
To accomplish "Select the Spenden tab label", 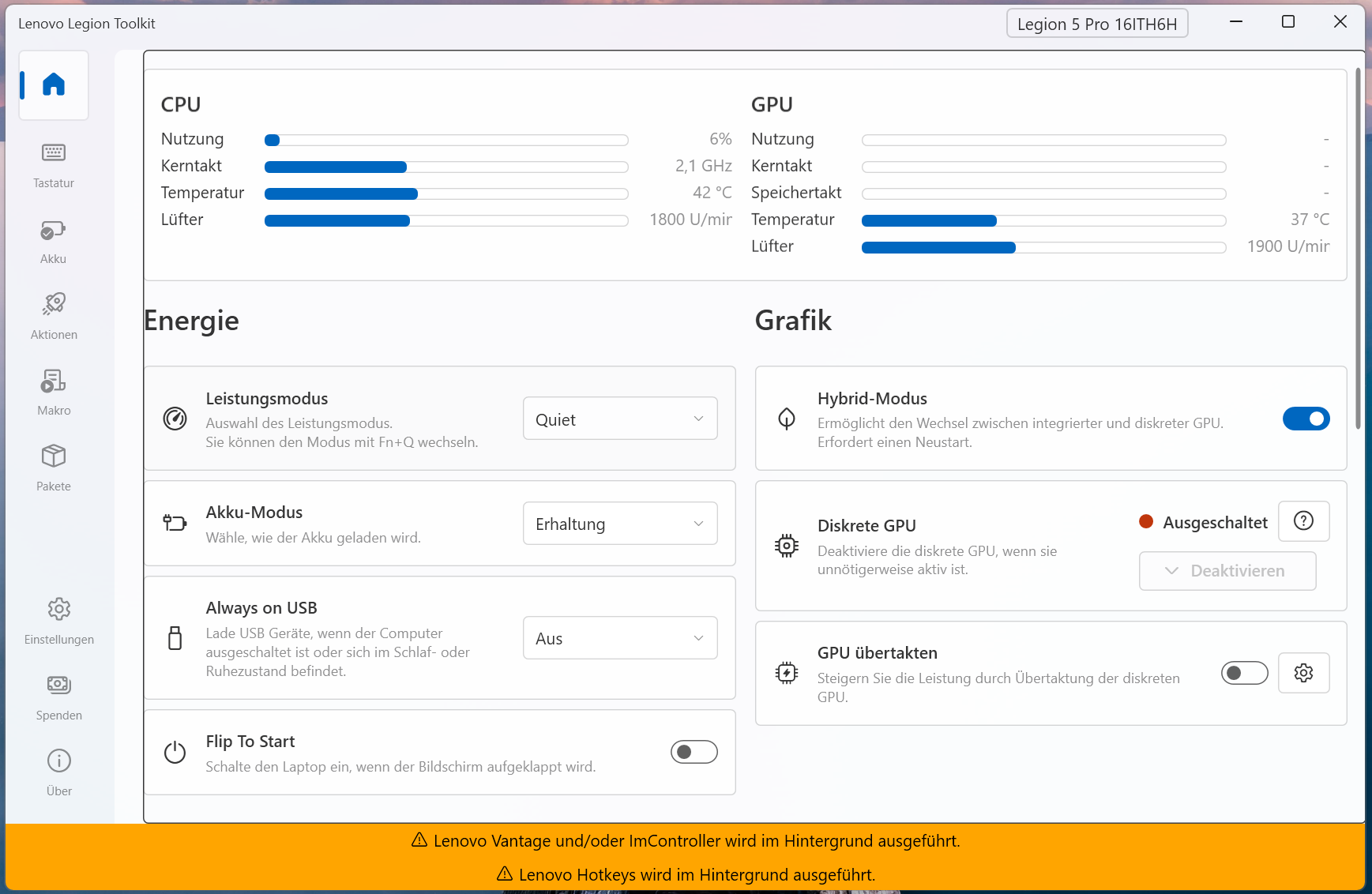I will (59, 716).
